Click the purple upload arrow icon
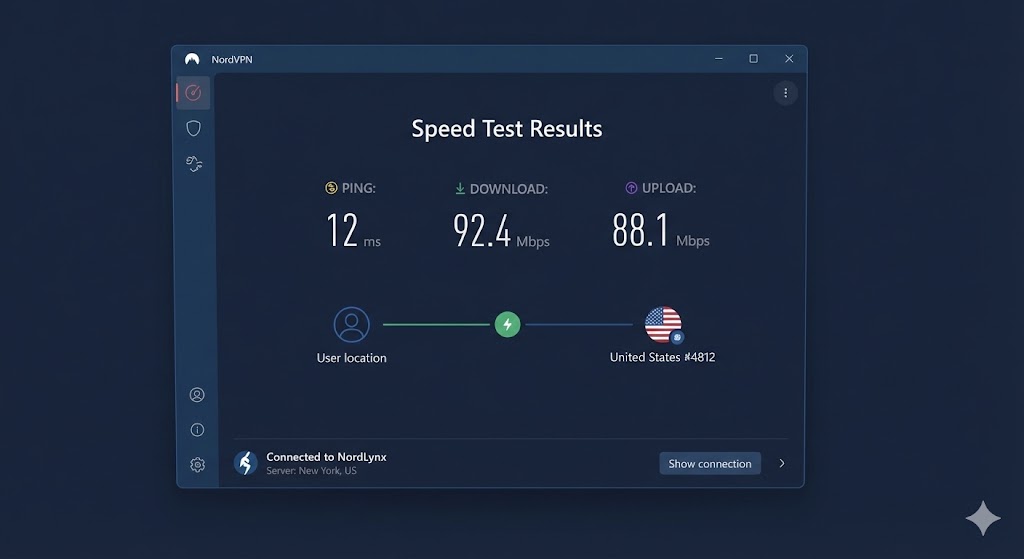1024x559 pixels. tap(631, 188)
